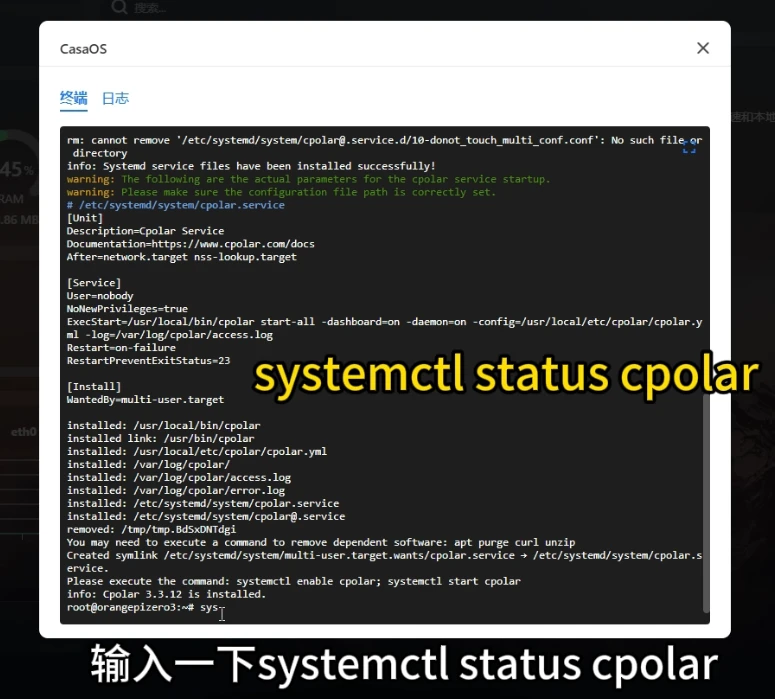
Task: Click the 'CasaOS' dialog title
Action: pyautogui.click(x=83, y=49)
